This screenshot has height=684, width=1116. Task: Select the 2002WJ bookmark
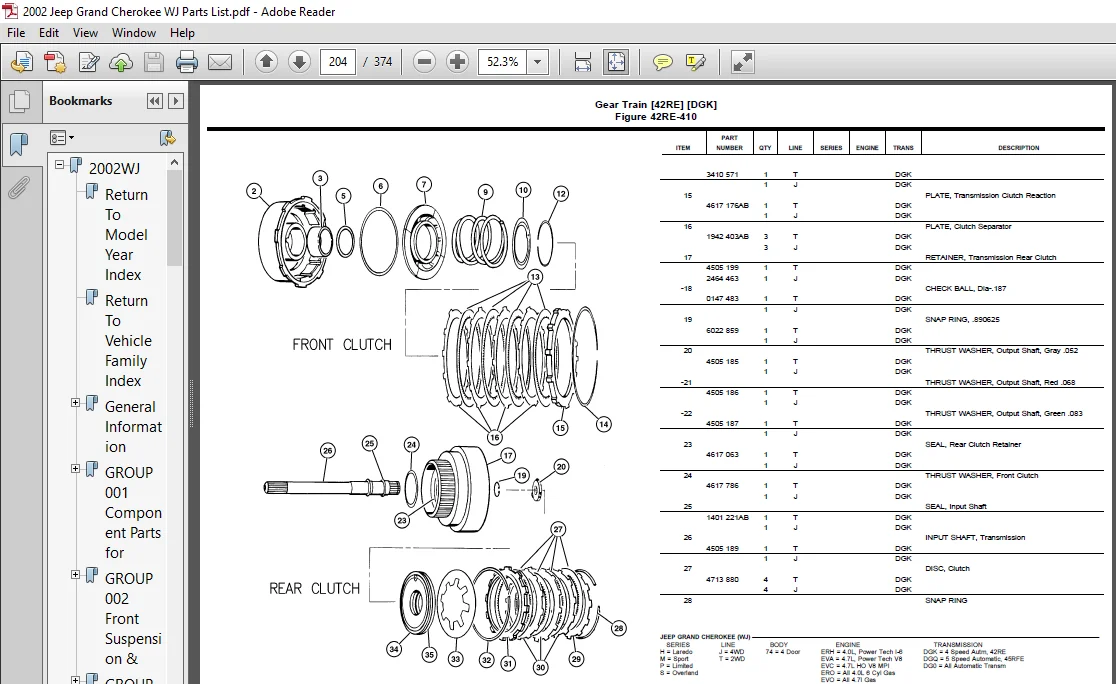(114, 169)
